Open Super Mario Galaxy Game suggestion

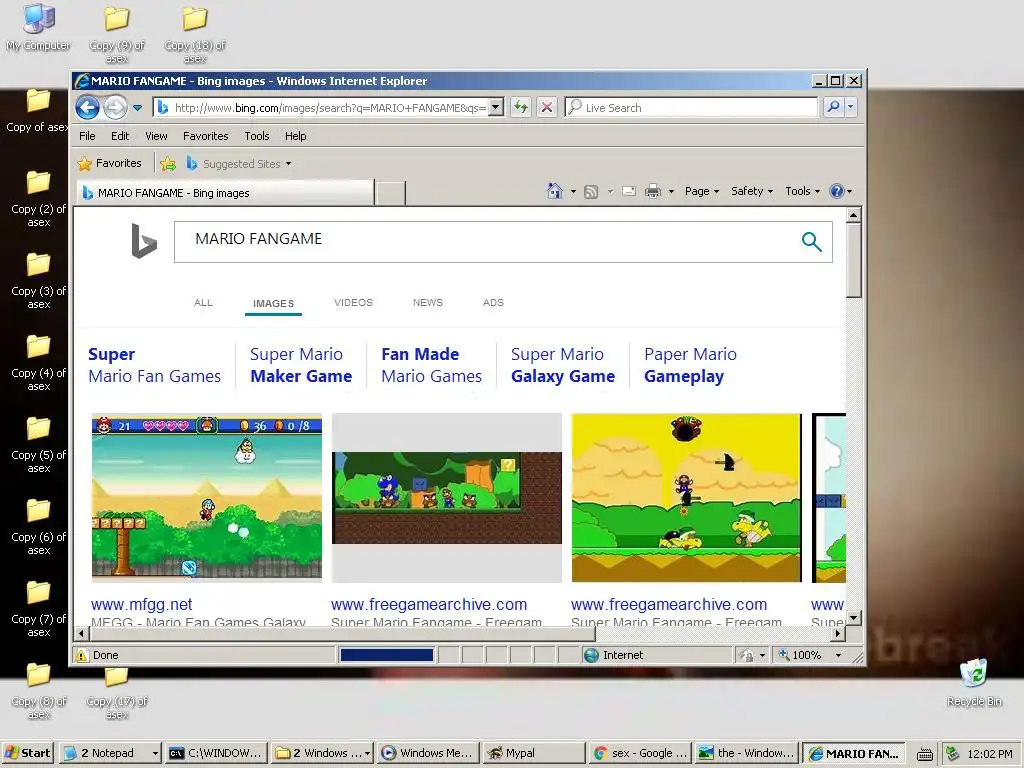click(563, 365)
